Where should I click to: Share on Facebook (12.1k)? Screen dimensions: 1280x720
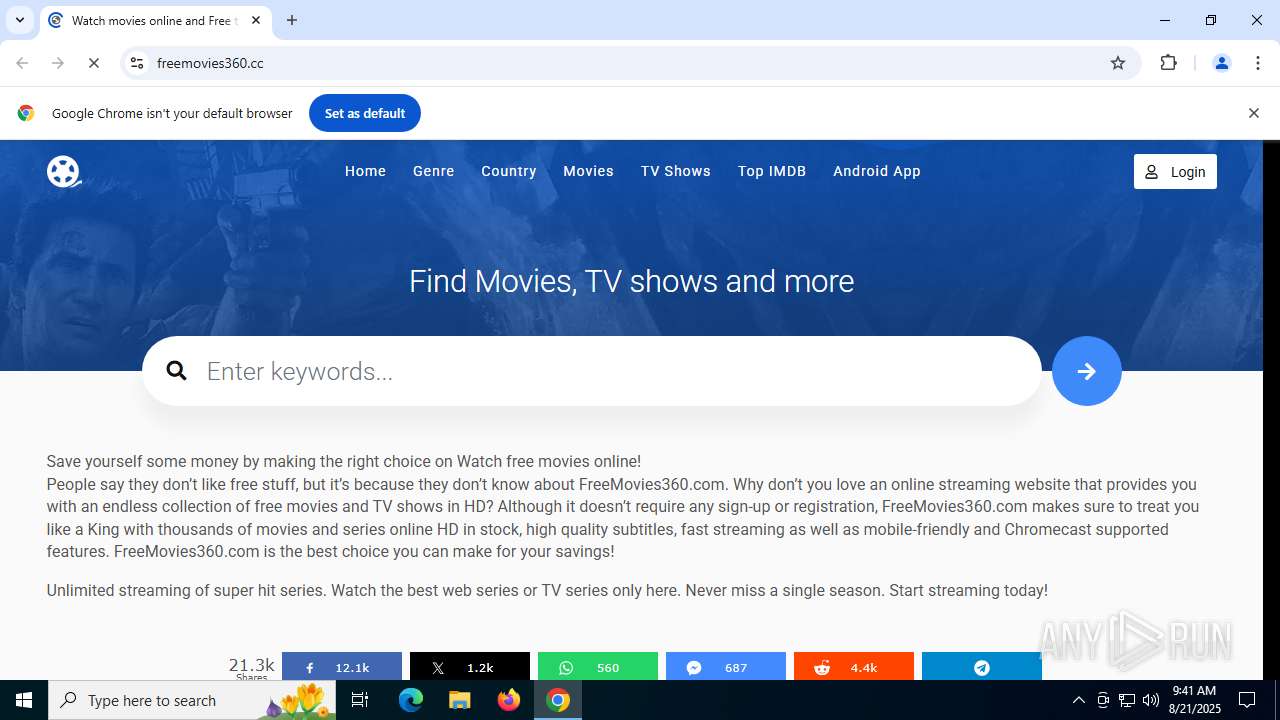[x=341, y=667]
